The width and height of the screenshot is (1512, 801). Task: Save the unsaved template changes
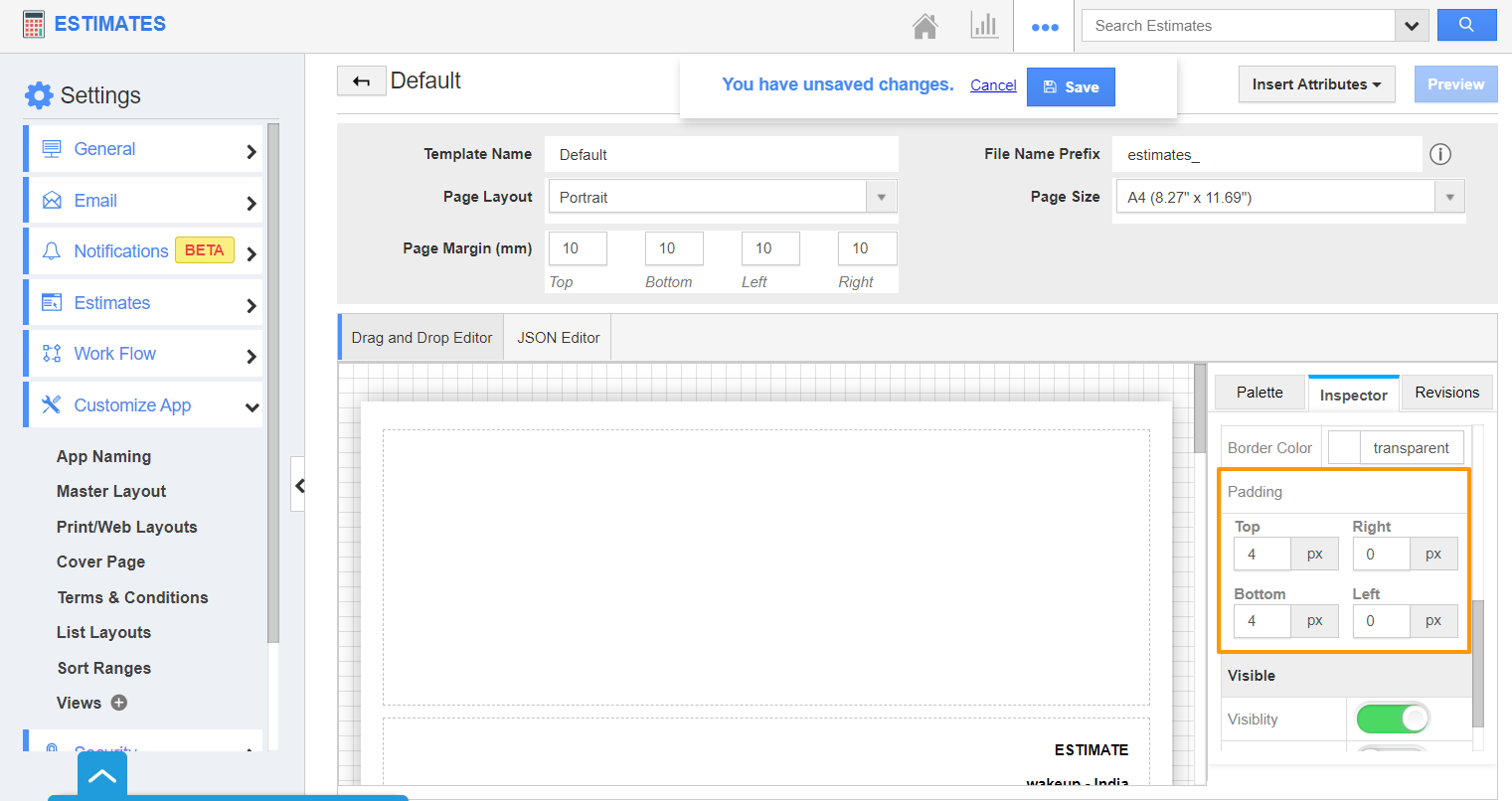1071,86
